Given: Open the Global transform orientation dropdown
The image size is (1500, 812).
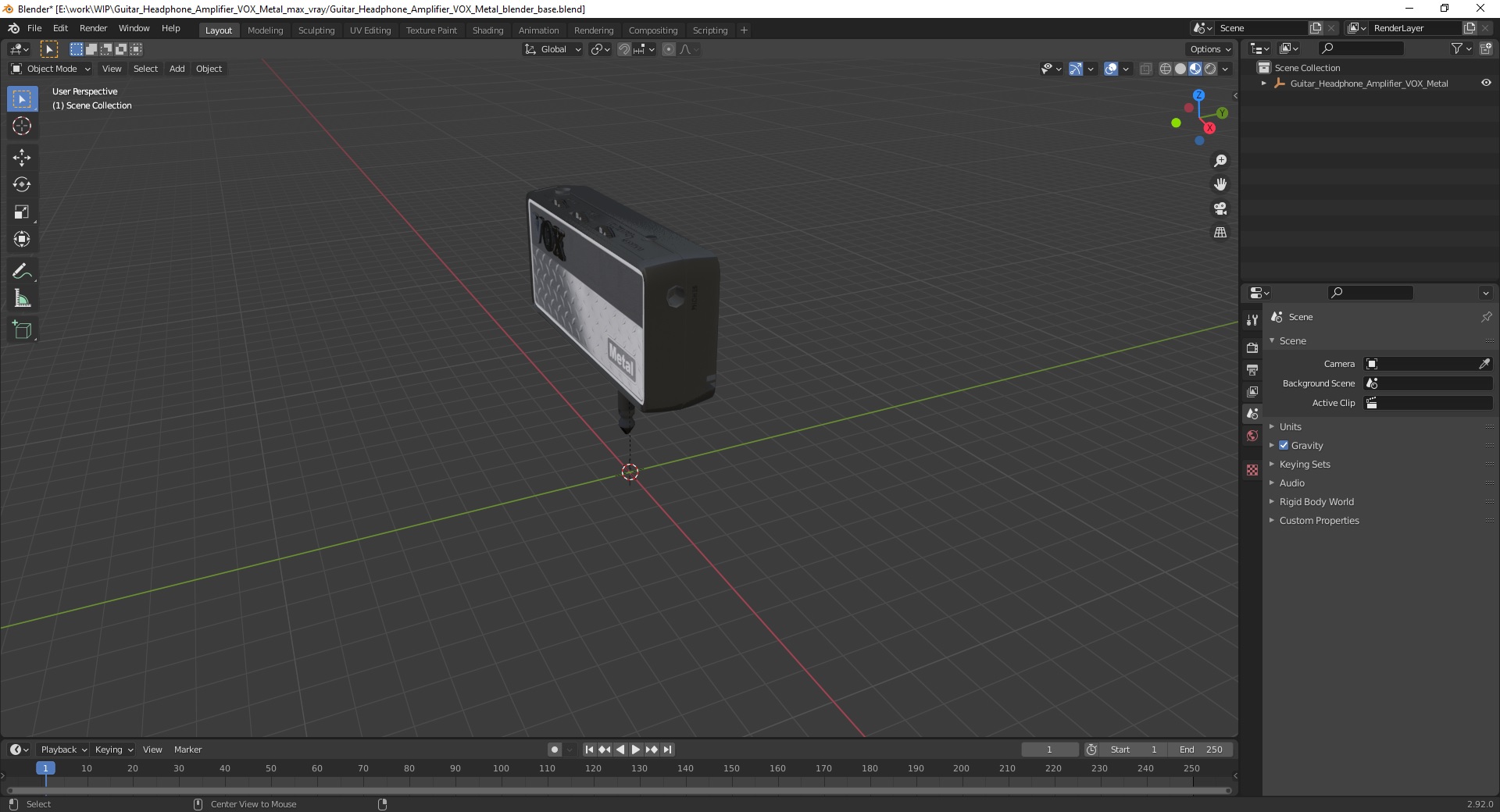Looking at the screenshot, I should coord(553,49).
